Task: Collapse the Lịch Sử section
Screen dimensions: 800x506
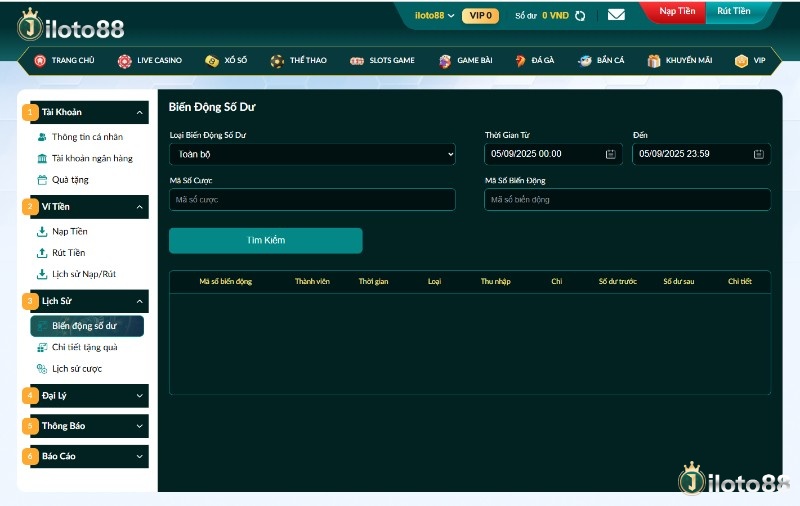Action: [139, 301]
